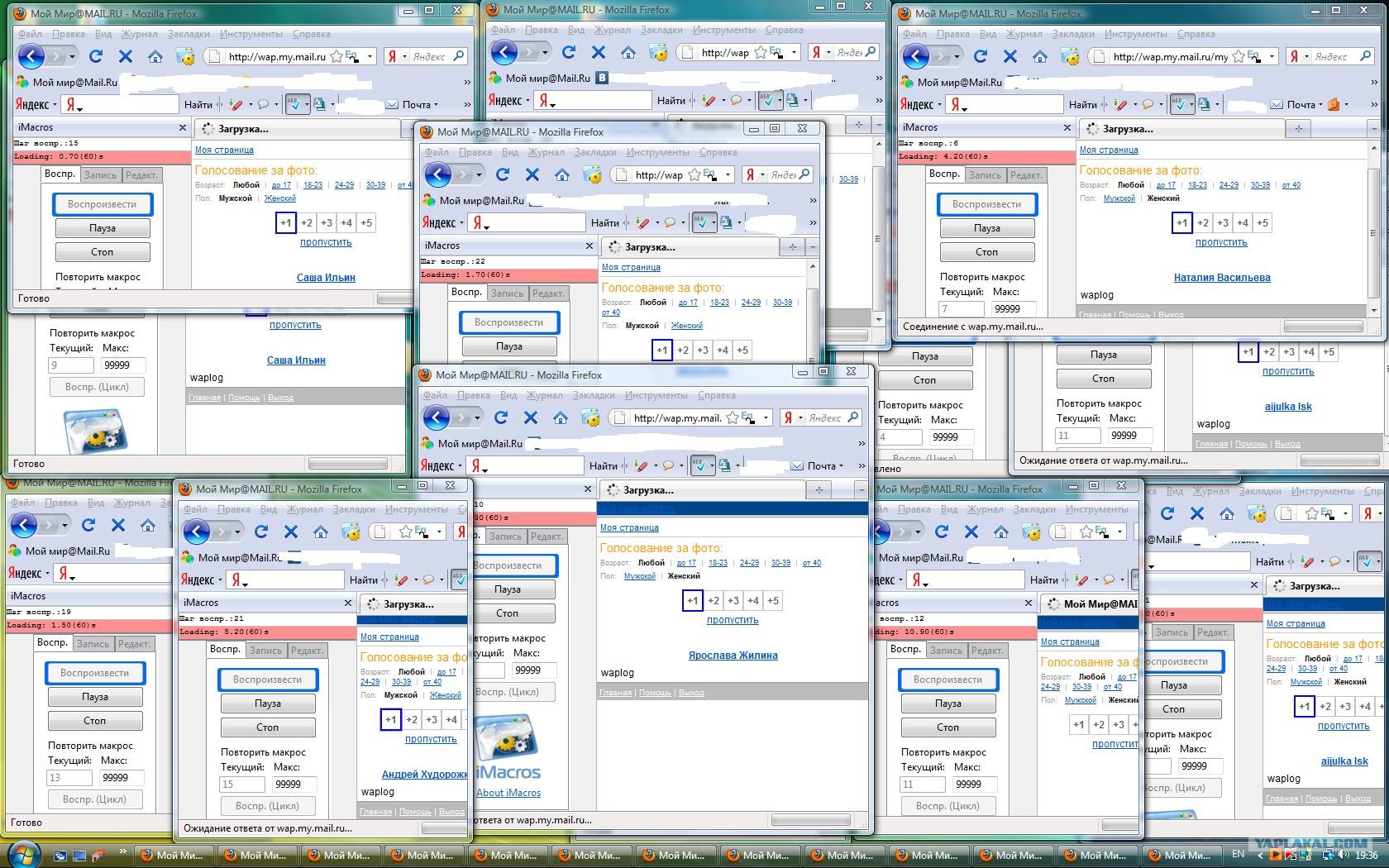1389x868 pixels.
Task: Select 18-23 age filter in step 15 window
Action: (313, 185)
